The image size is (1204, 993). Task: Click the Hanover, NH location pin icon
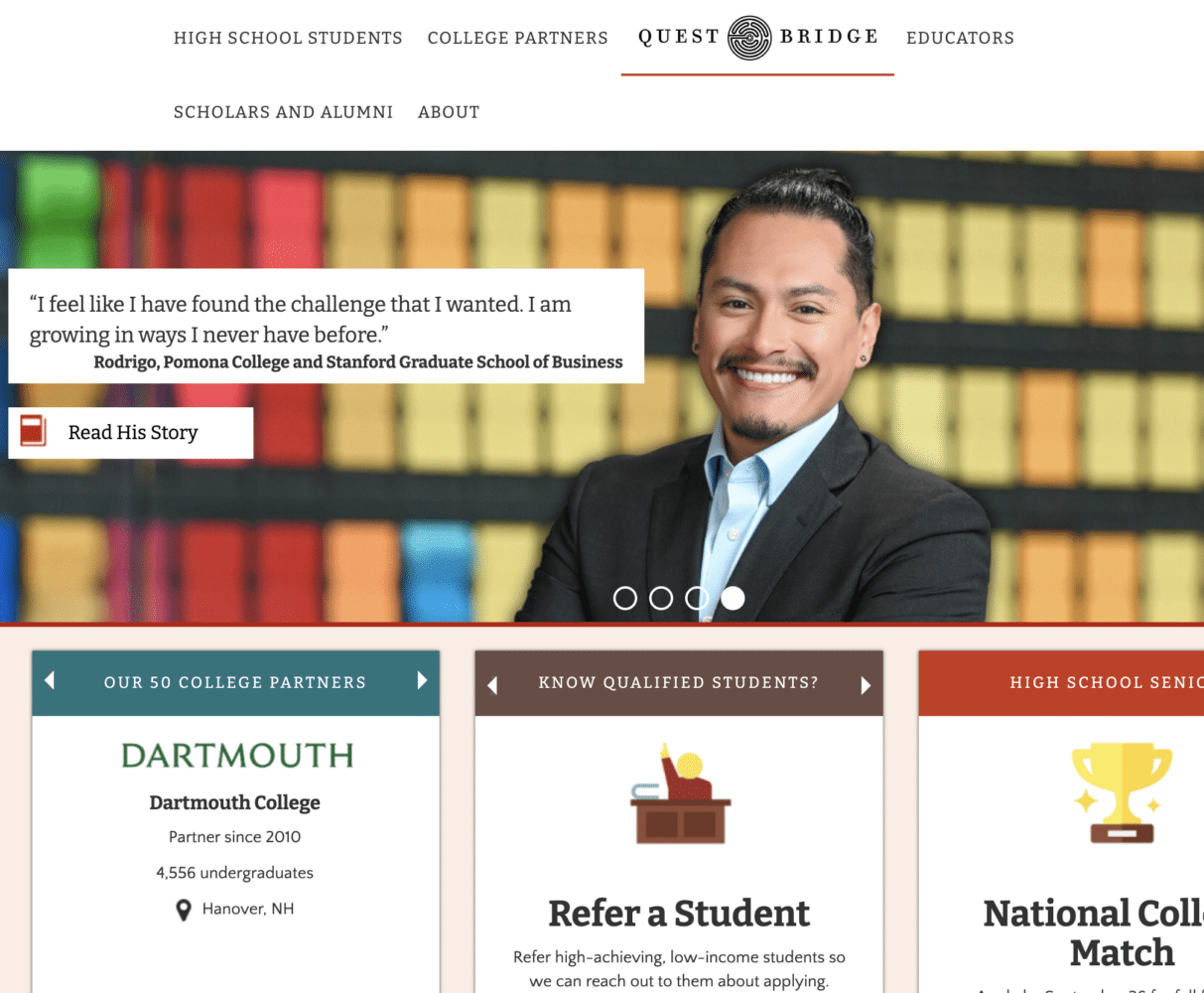[x=183, y=910]
